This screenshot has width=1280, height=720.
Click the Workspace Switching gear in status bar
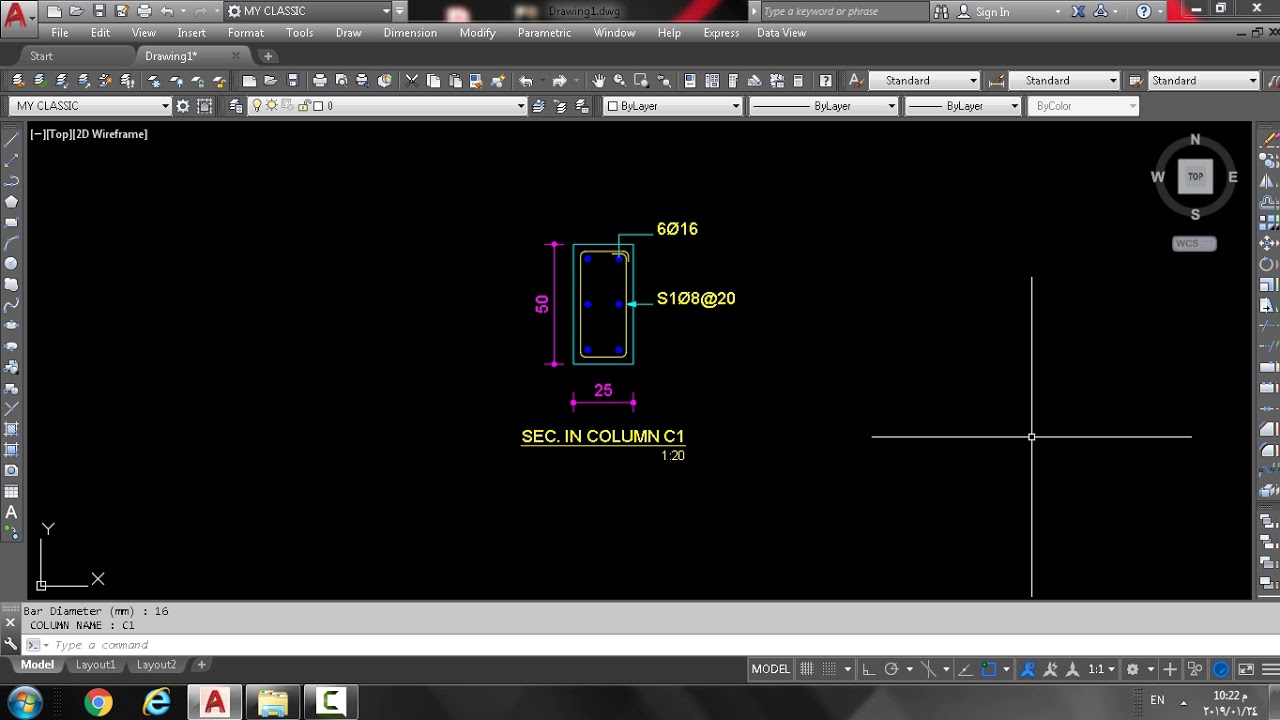click(1132, 669)
